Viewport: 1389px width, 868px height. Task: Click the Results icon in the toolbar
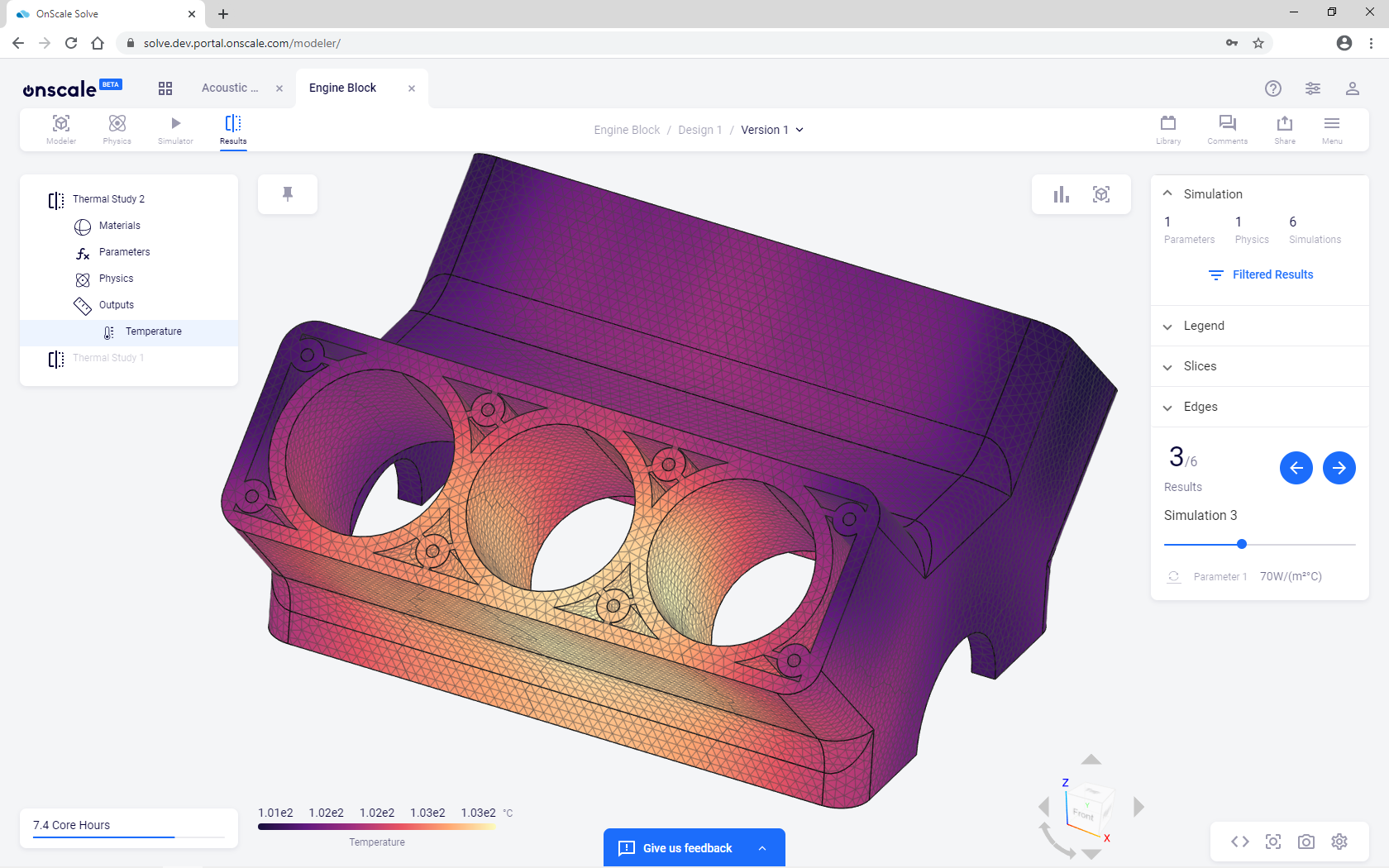pos(232,129)
